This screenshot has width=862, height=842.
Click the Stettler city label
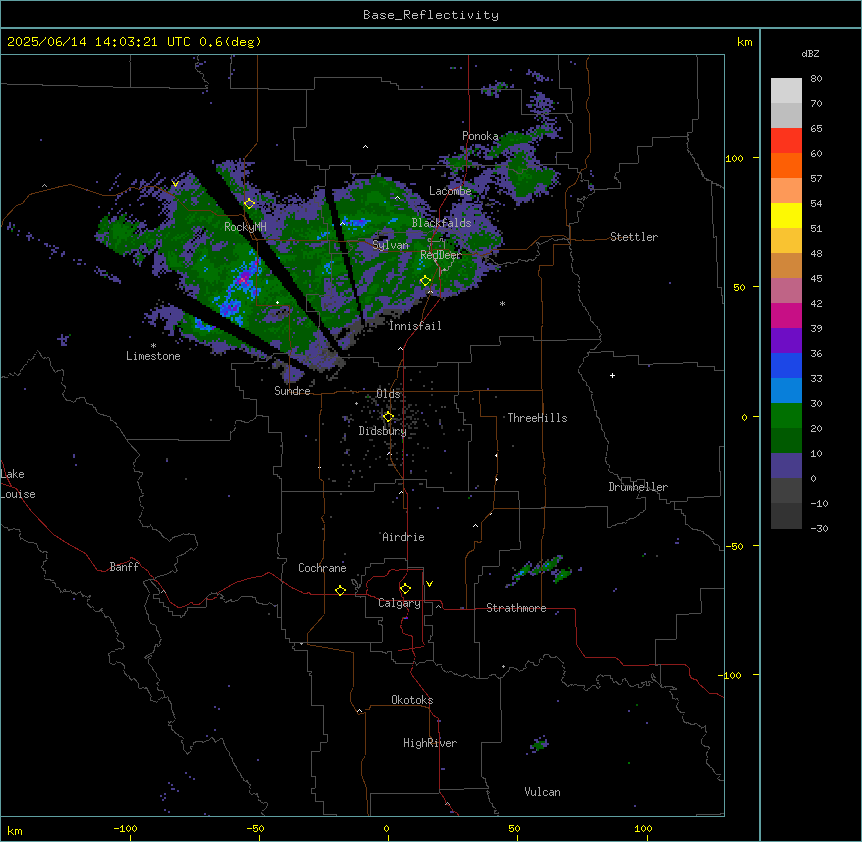tap(634, 237)
